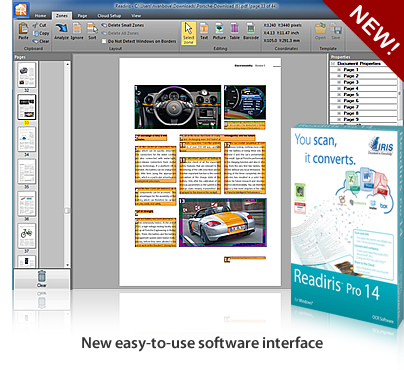Expand Page 7 in Properties tree

click(339, 107)
